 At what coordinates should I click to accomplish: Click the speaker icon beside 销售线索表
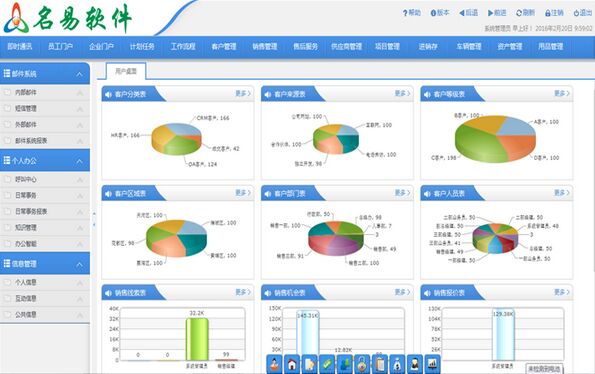pyautogui.click(x=109, y=293)
